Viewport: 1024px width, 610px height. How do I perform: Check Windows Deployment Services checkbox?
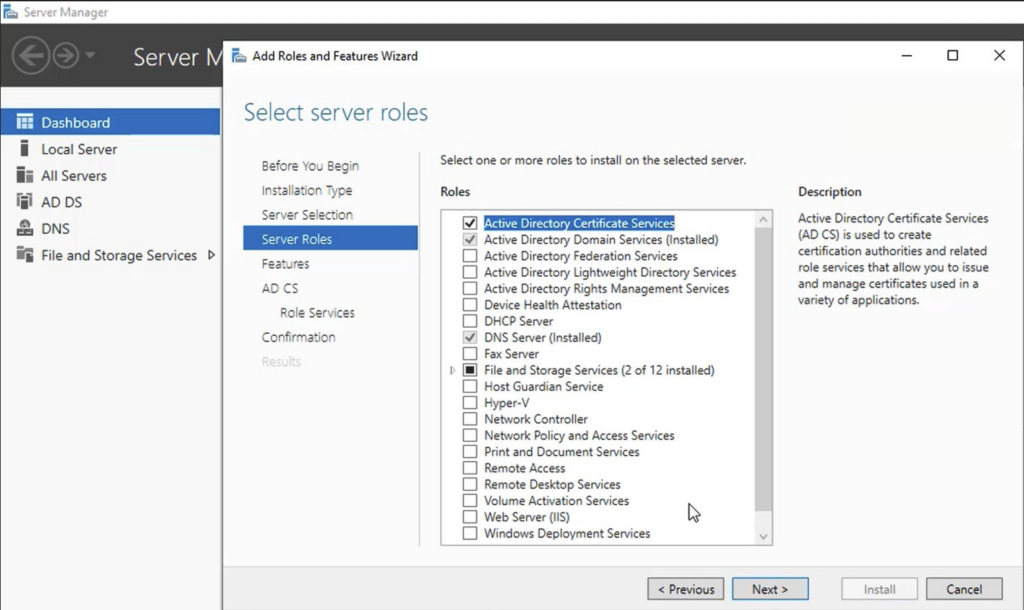(470, 533)
